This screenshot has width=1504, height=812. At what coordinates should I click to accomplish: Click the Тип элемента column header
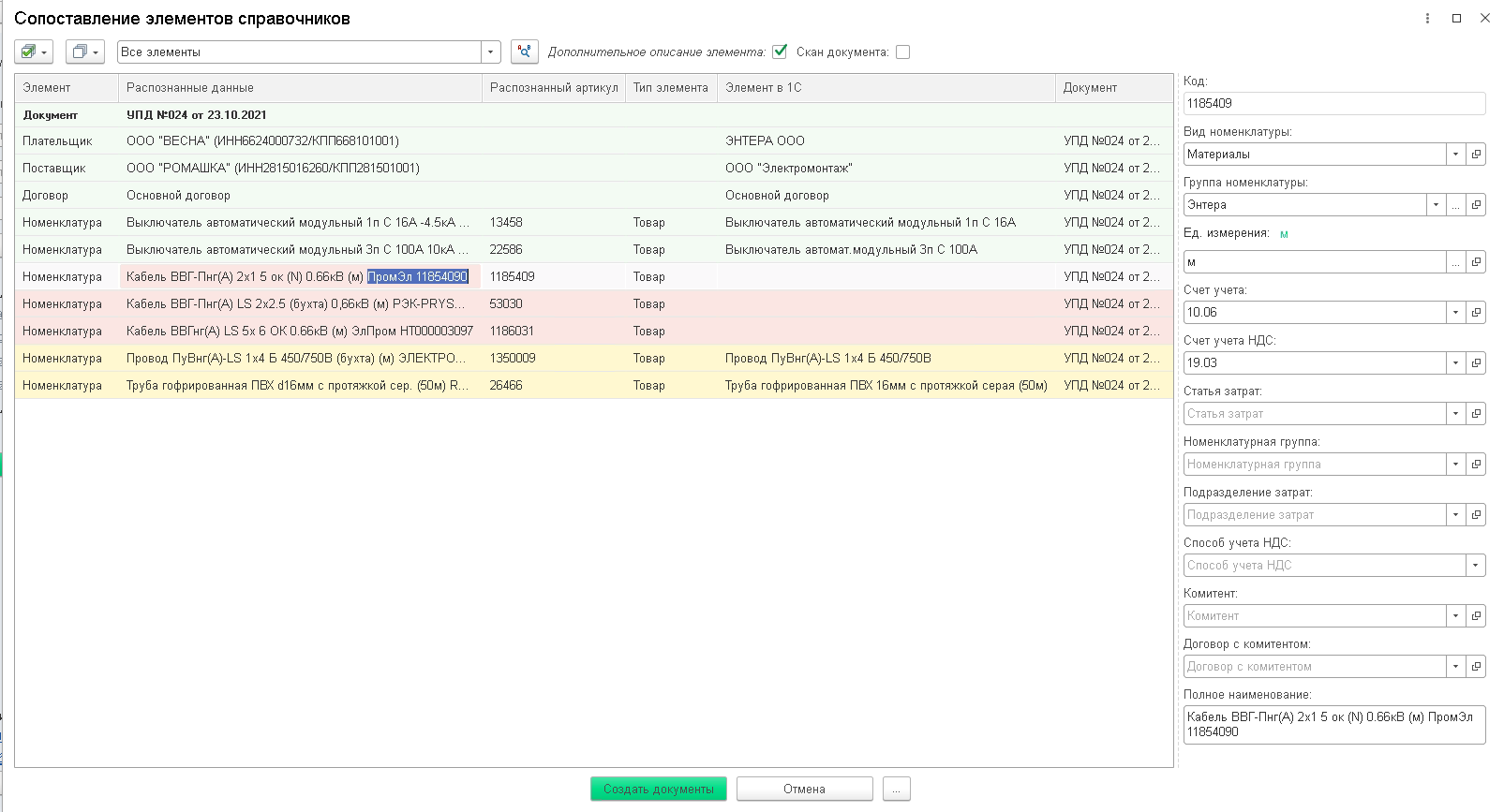pos(671,88)
